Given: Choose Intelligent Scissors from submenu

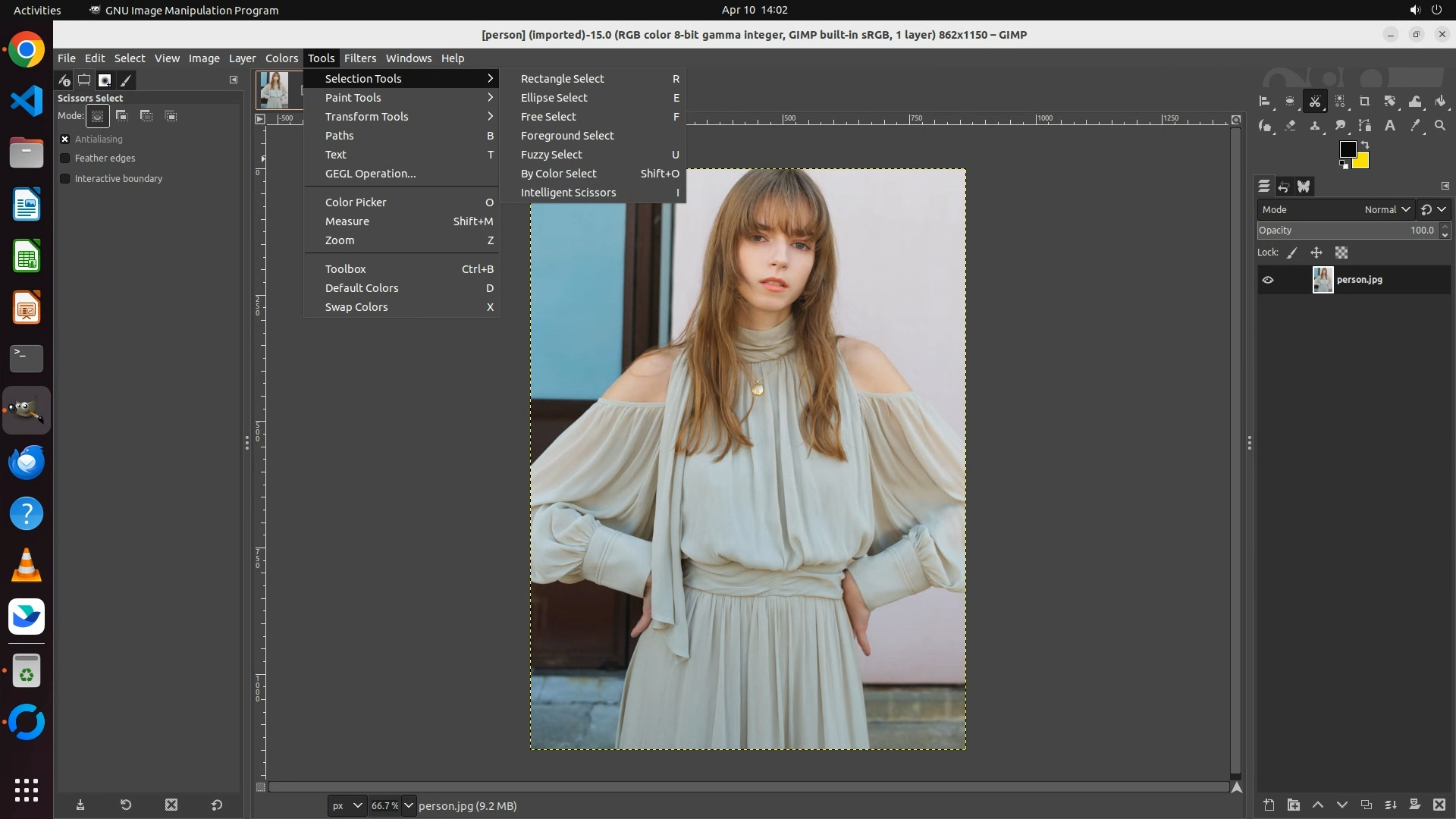Looking at the screenshot, I should [568, 193].
